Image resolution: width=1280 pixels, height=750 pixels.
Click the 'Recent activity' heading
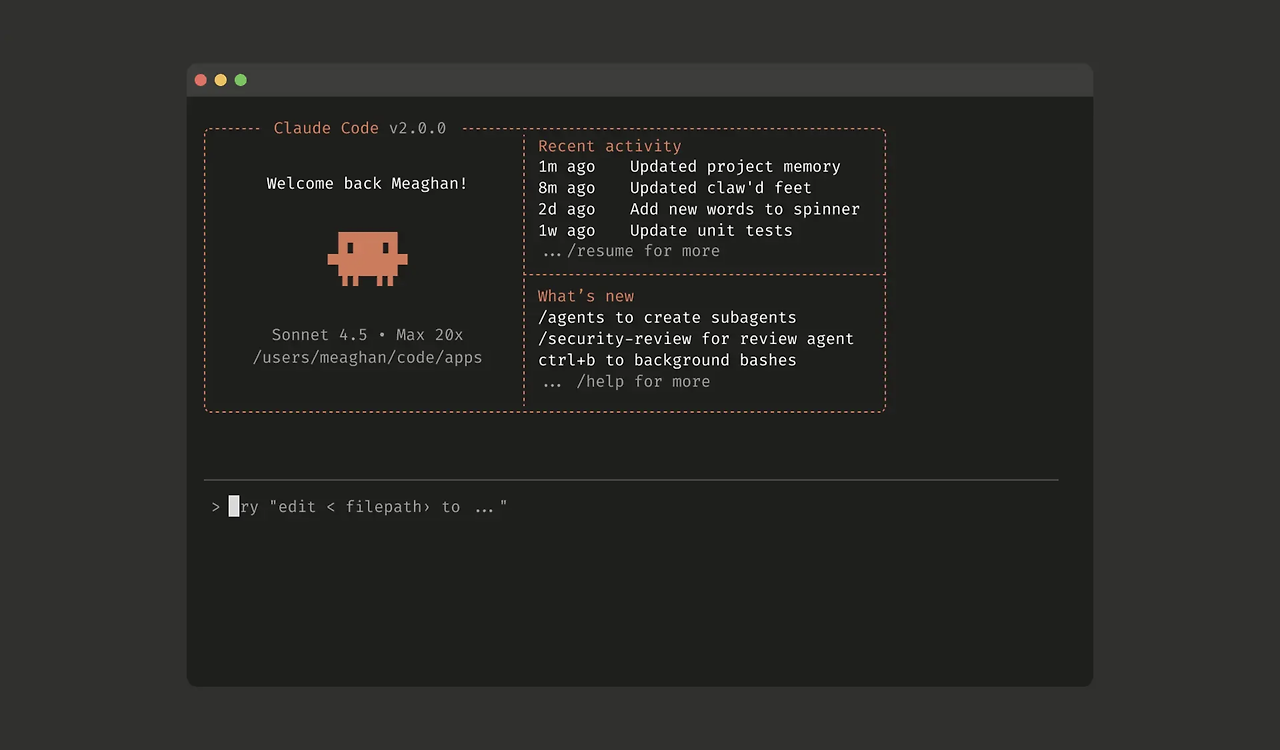pyautogui.click(x=609, y=146)
